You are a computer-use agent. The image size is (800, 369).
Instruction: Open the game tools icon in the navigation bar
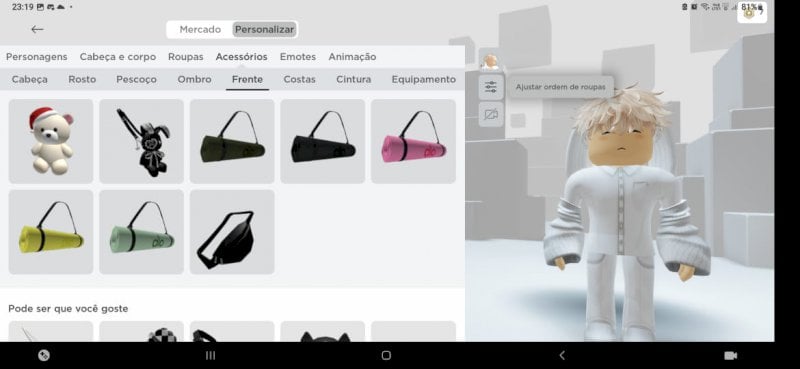point(44,355)
